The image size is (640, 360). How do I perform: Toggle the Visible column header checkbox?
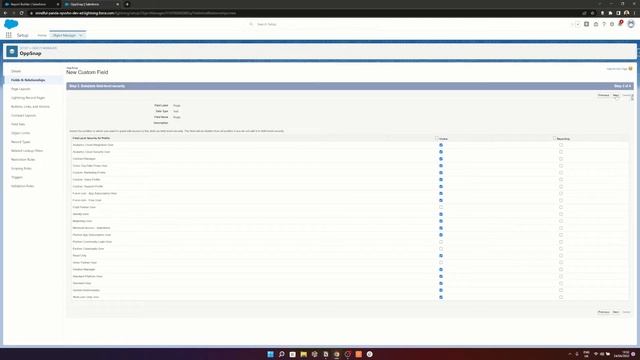[437, 138]
